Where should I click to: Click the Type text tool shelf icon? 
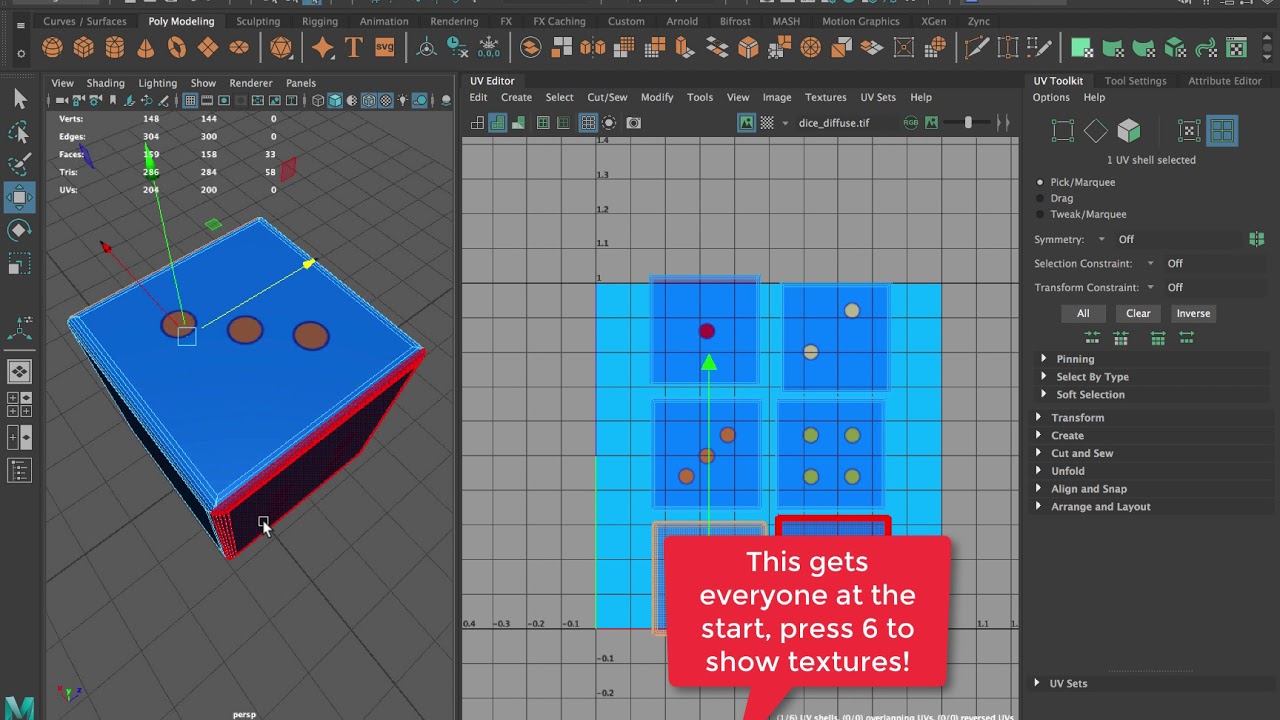[x=353, y=47]
